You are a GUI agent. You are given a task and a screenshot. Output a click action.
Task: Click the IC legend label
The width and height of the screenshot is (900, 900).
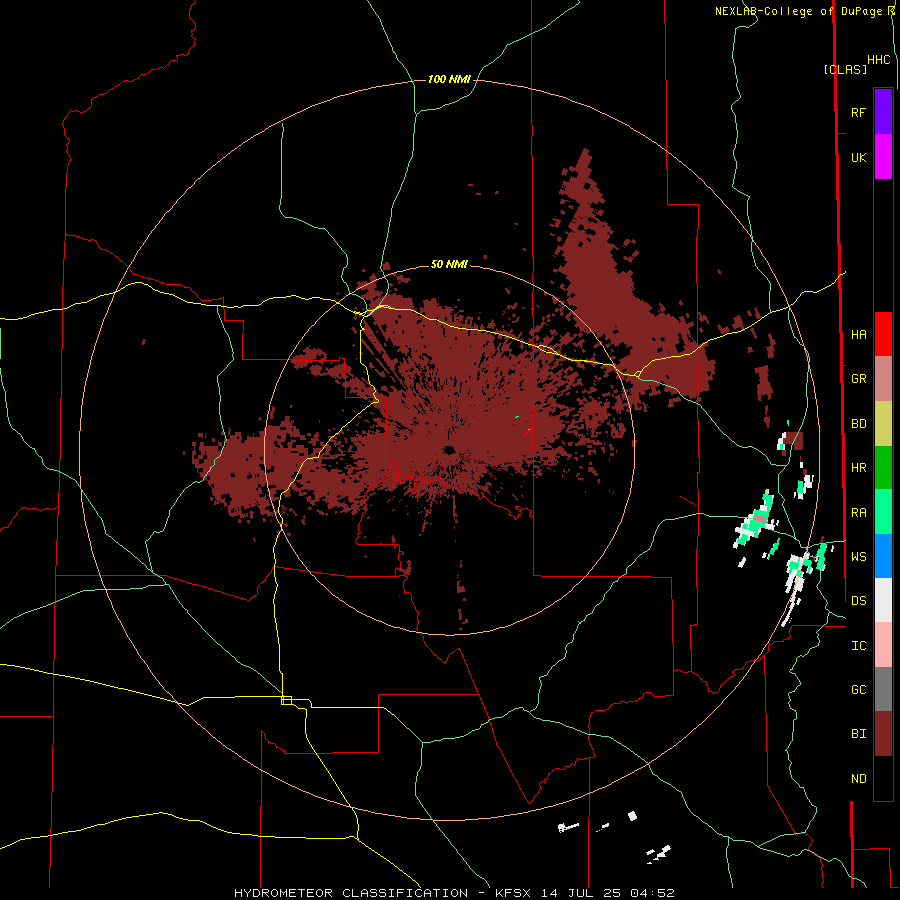pos(858,646)
